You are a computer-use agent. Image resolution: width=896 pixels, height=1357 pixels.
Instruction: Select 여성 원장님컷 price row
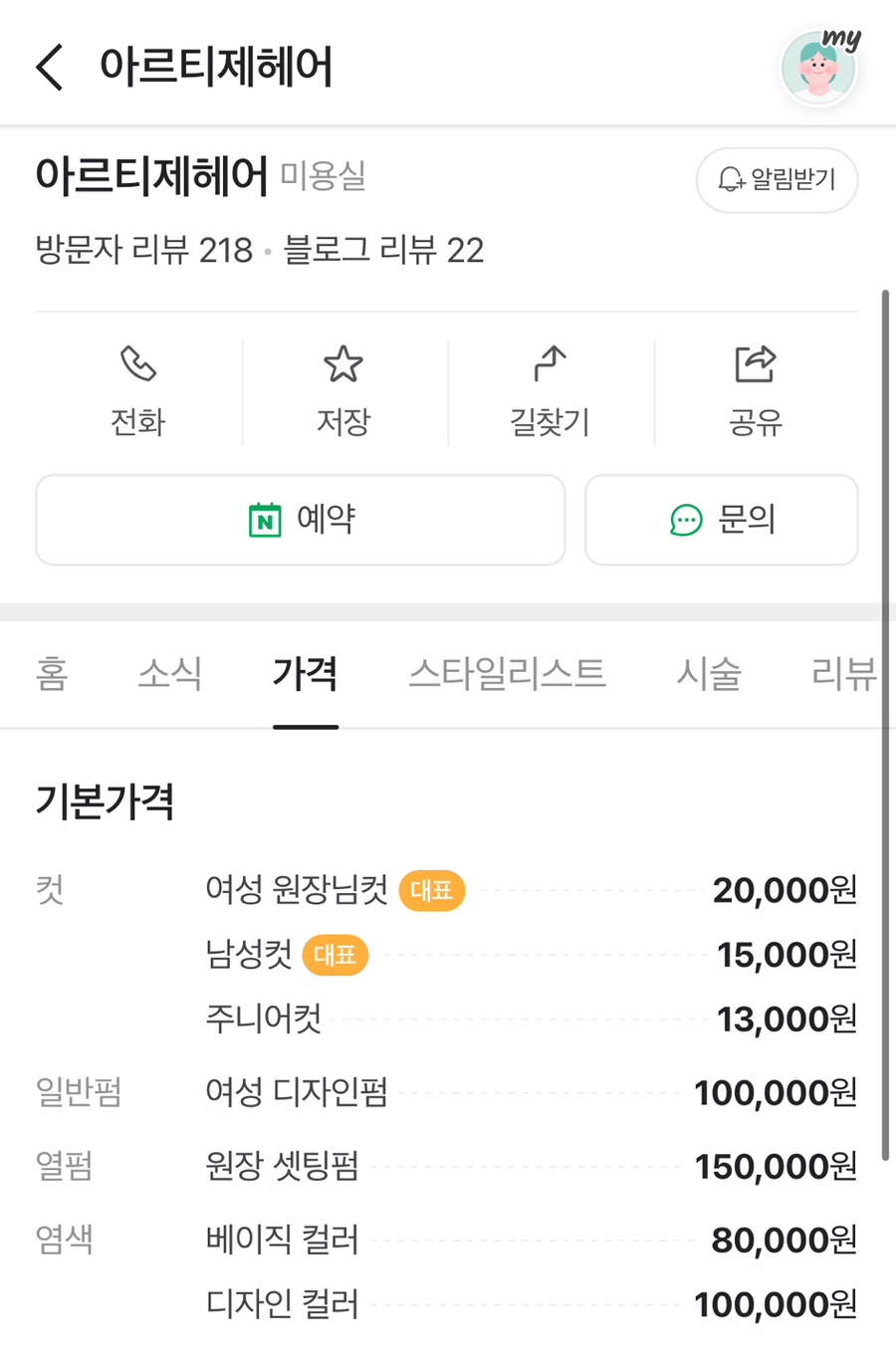tap(297, 889)
